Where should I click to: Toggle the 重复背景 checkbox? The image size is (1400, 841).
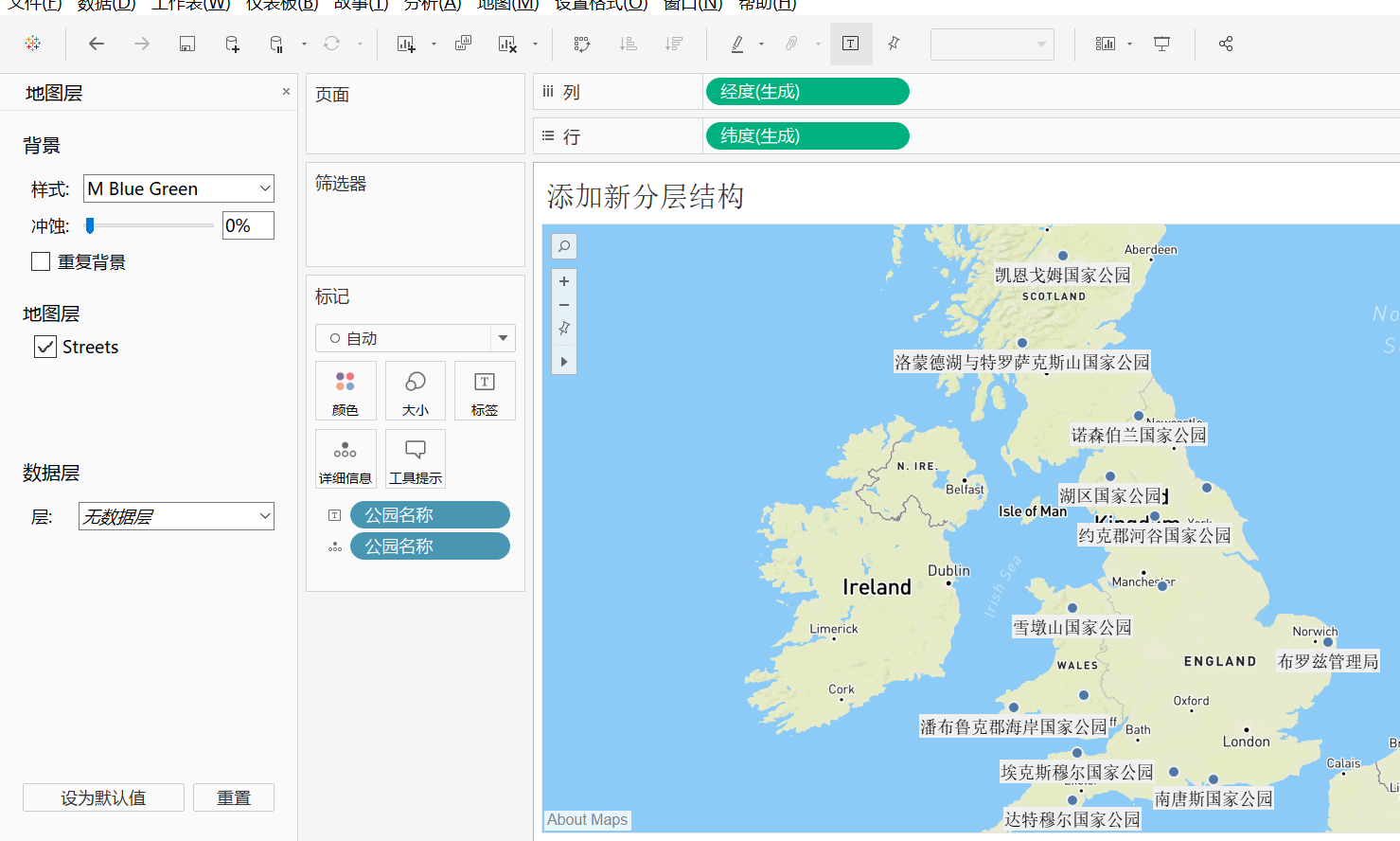point(41,261)
